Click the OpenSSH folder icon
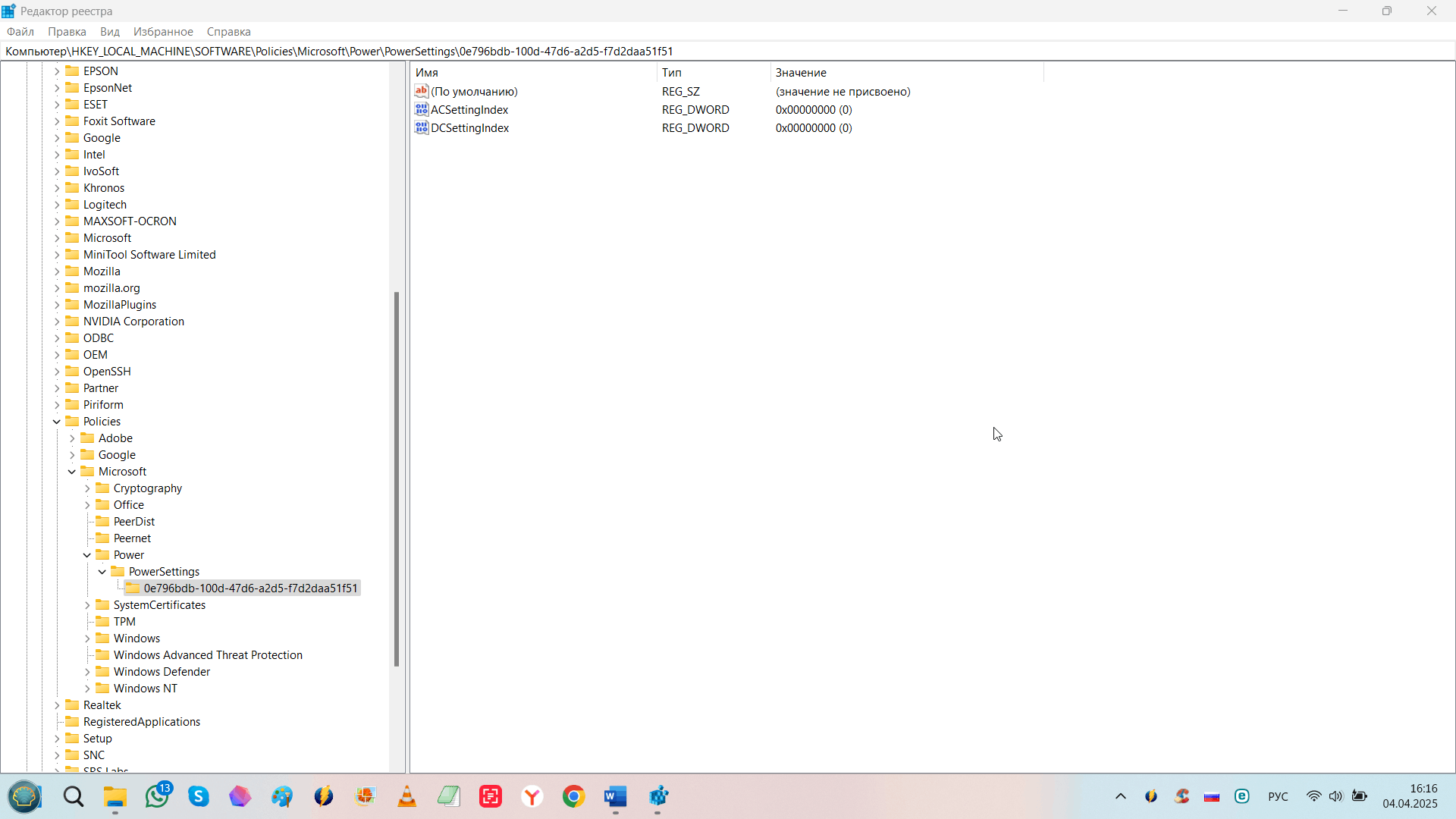The image size is (1456, 819). click(x=72, y=371)
